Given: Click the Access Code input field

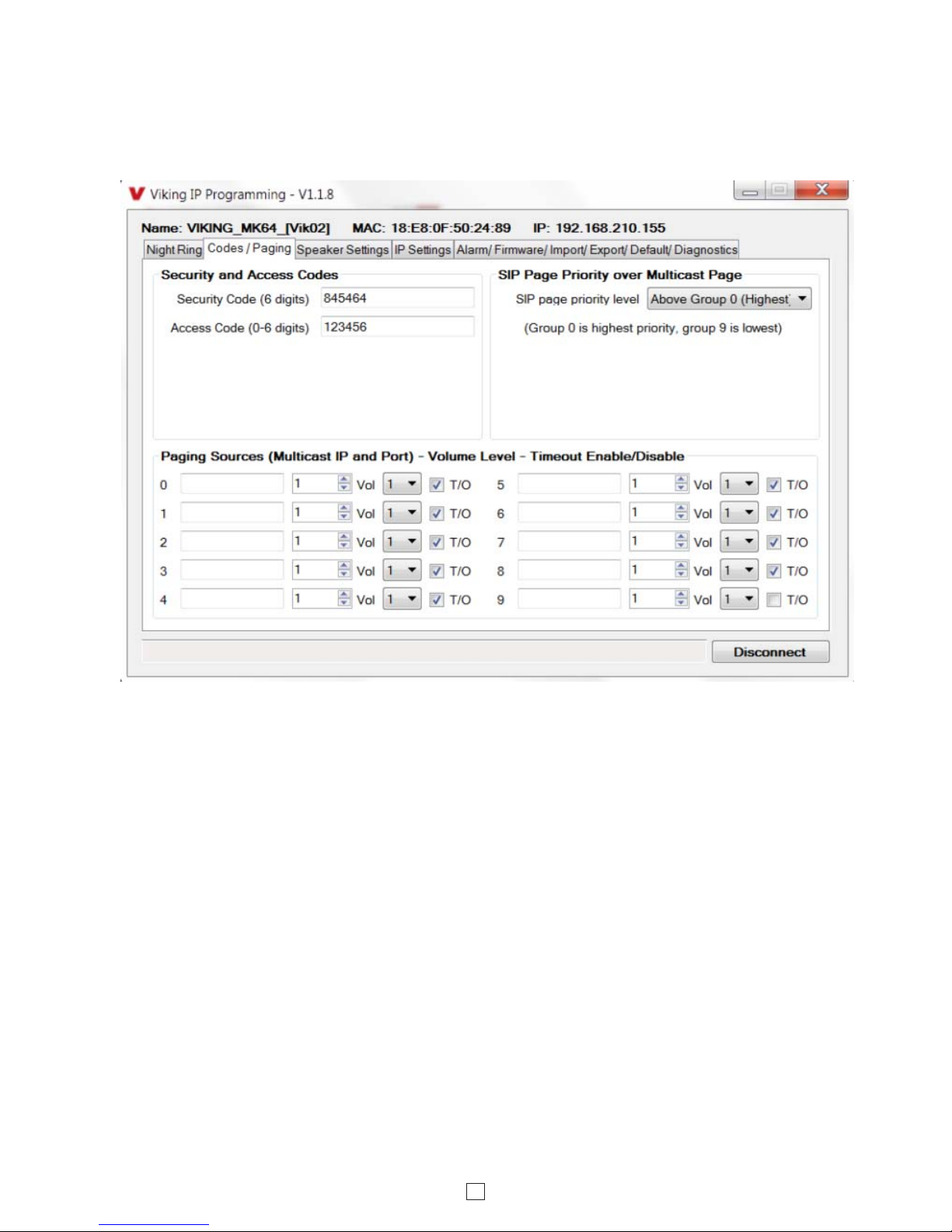Looking at the screenshot, I should (x=397, y=327).
